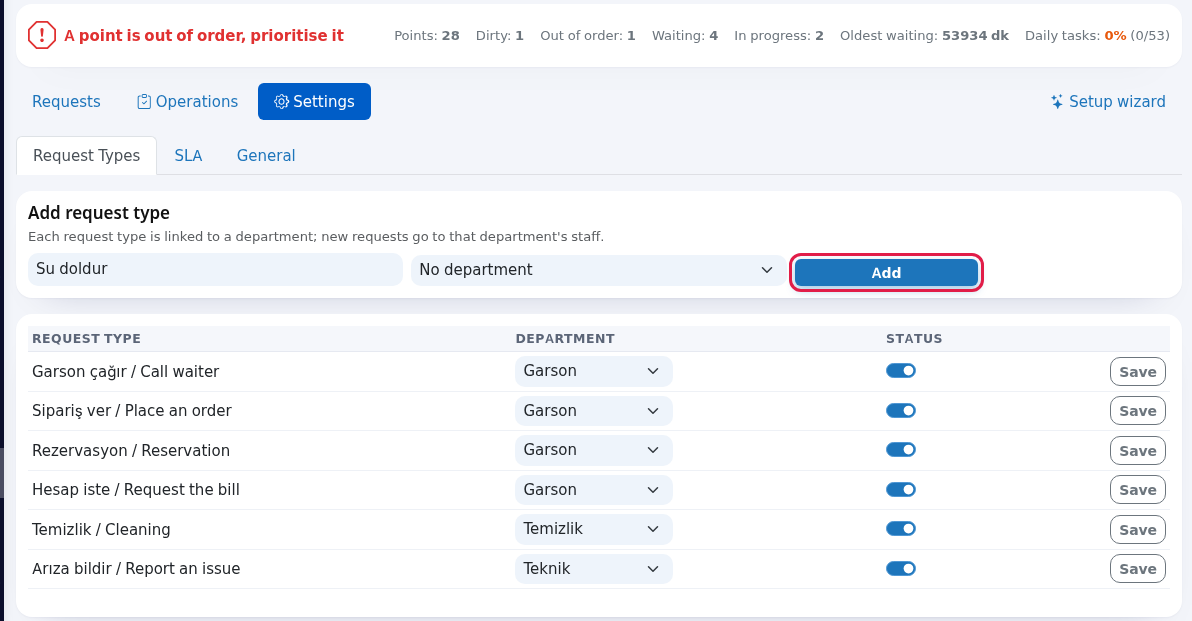
Task: Save the Arıza bildir / Report an issue row
Action: tap(1137, 569)
